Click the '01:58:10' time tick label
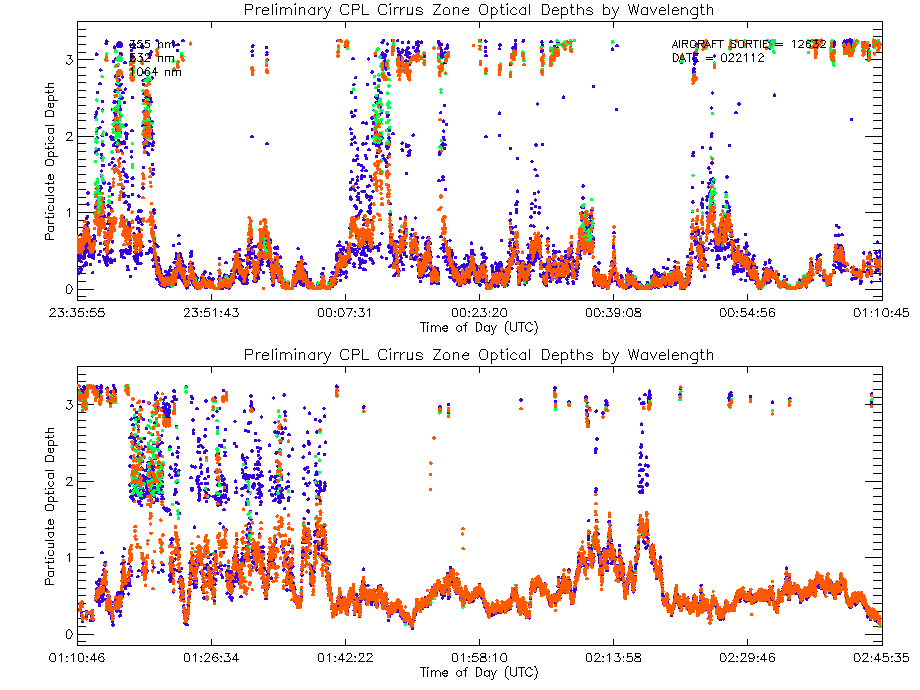Screen dimensions: 920x690 479,658
